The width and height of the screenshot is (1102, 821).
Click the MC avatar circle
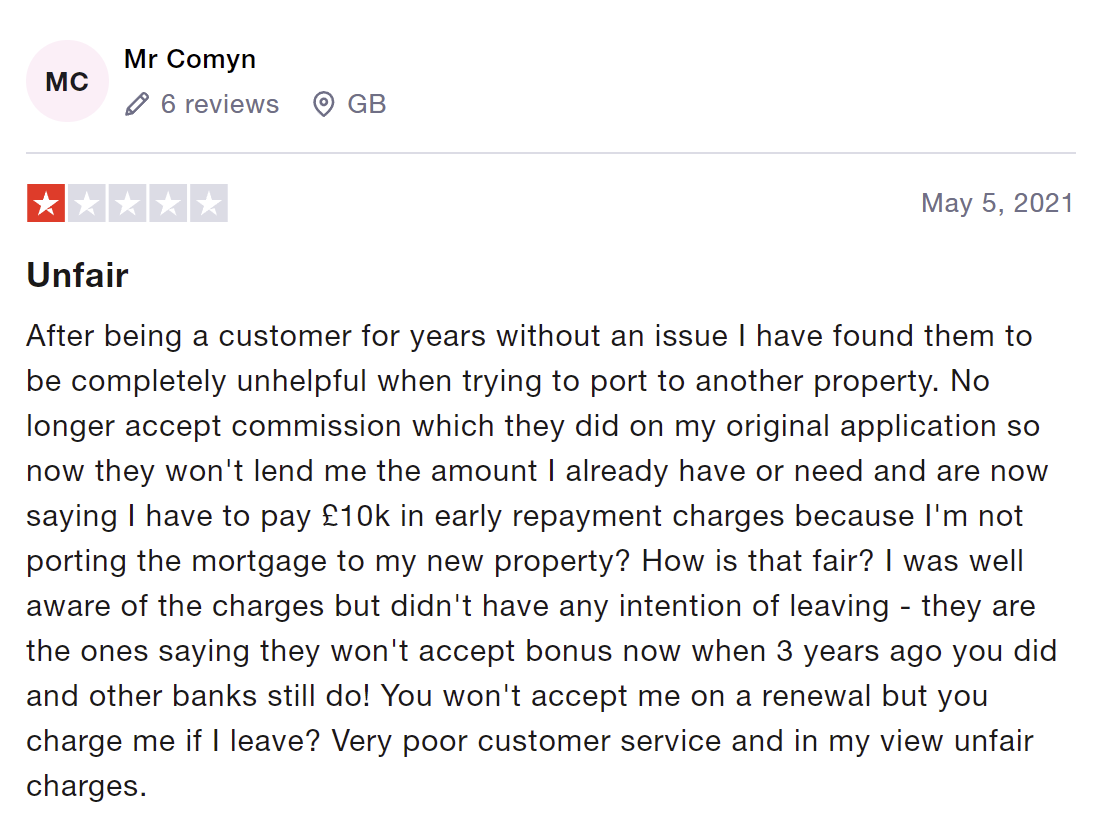pyautogui.click(x=67, y=81)
